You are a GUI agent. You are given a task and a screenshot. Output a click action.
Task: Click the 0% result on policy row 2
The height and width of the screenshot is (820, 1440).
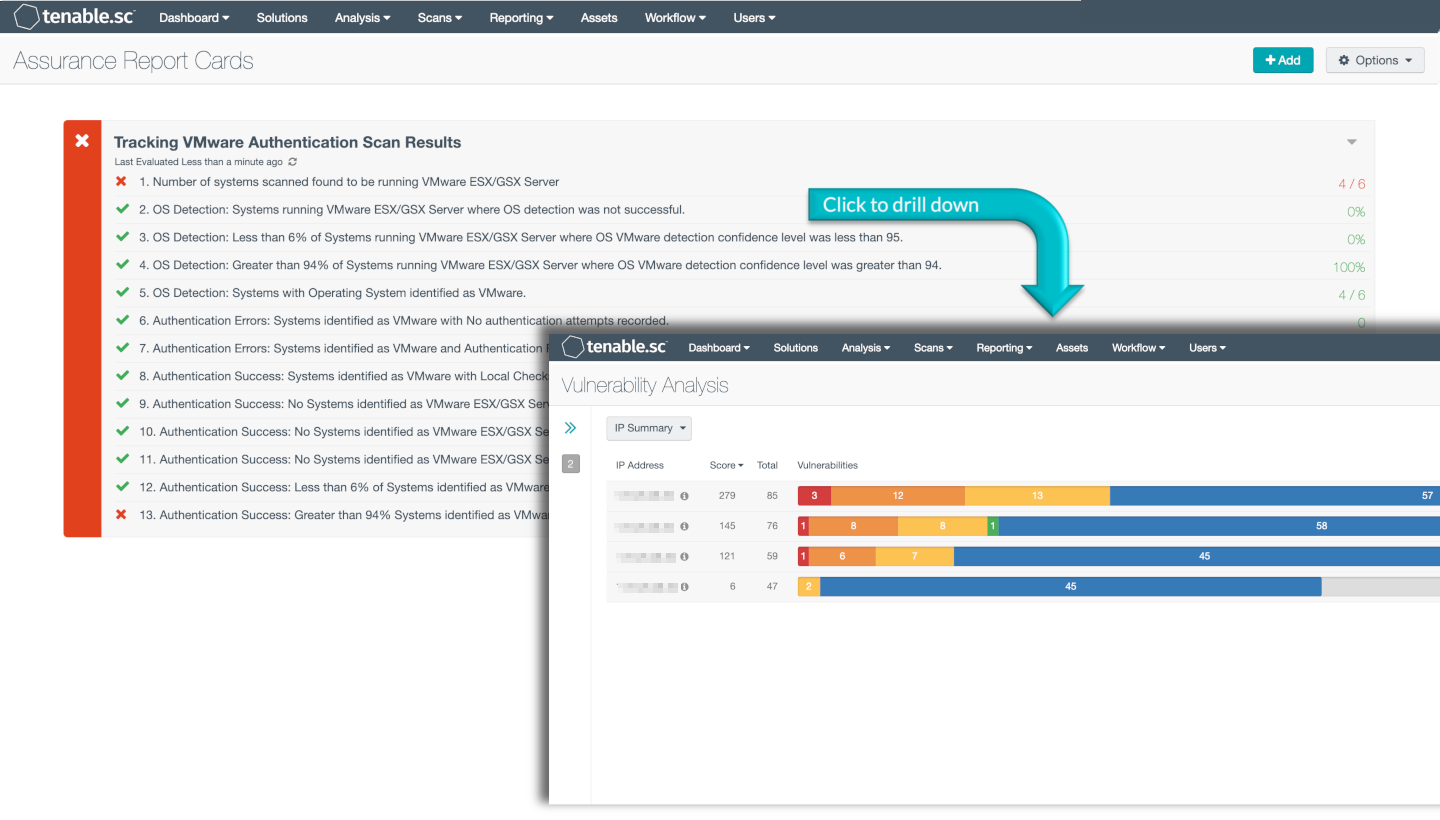click(1356, 212)
